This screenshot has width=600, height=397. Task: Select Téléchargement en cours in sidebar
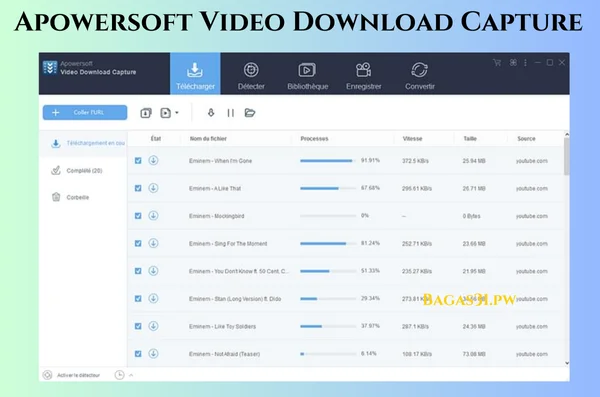(83, 143)
